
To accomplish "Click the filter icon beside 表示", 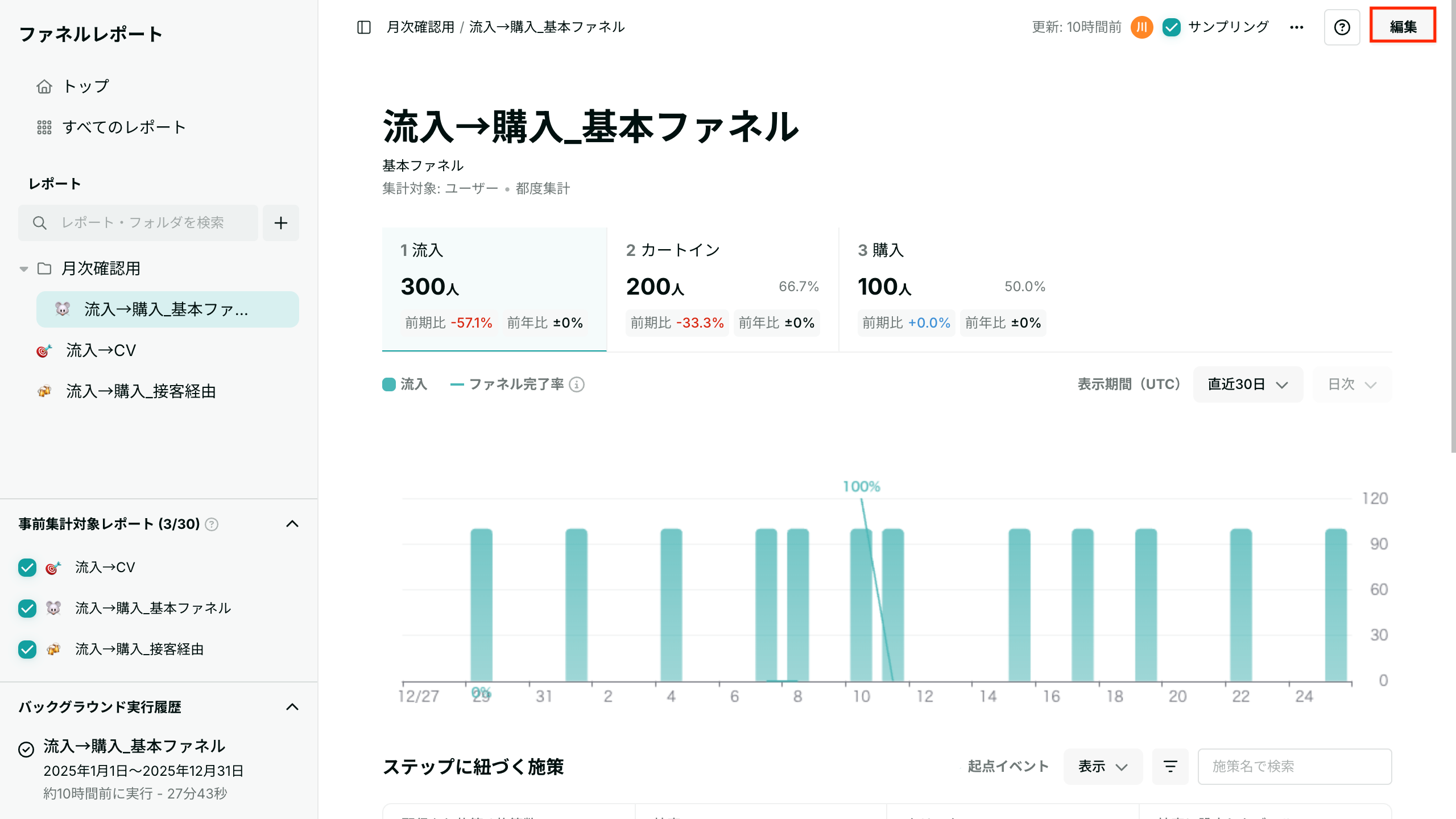I will pyautogui.click(x=1170, y=767).
